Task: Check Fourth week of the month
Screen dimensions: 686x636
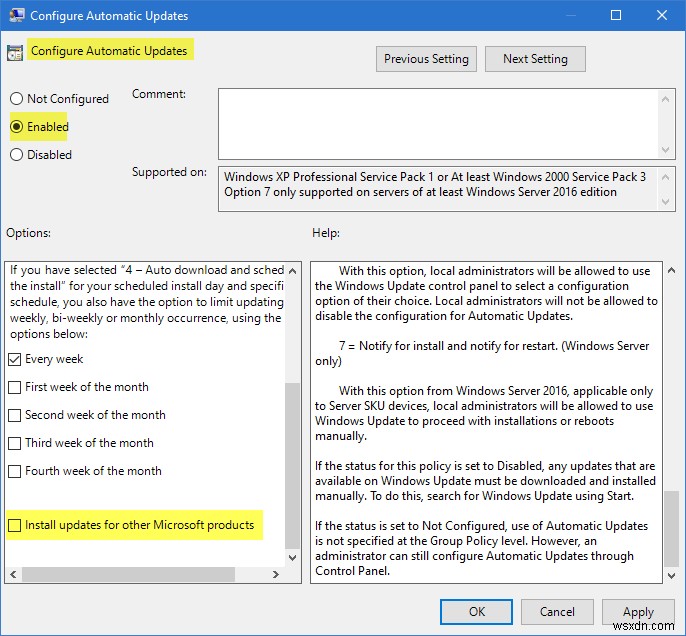Action: [14, 471]
